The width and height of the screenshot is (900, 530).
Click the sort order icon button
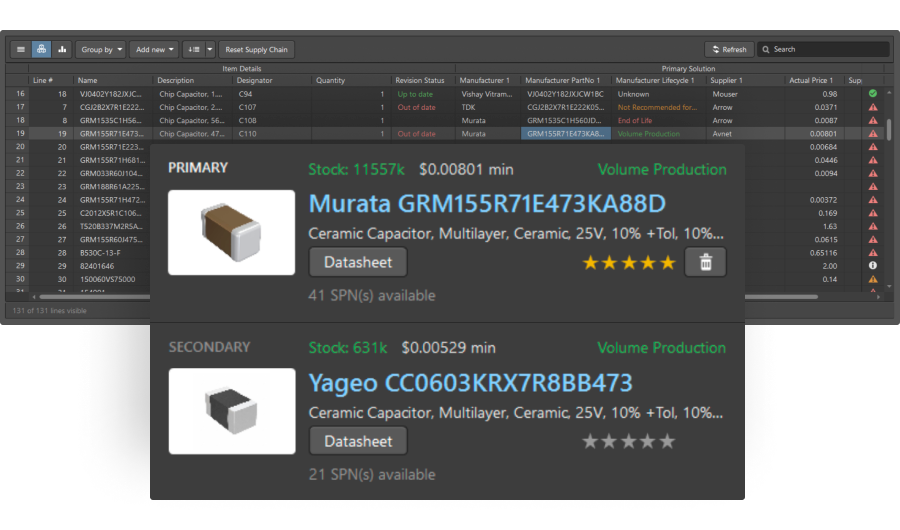coord(194,49)
